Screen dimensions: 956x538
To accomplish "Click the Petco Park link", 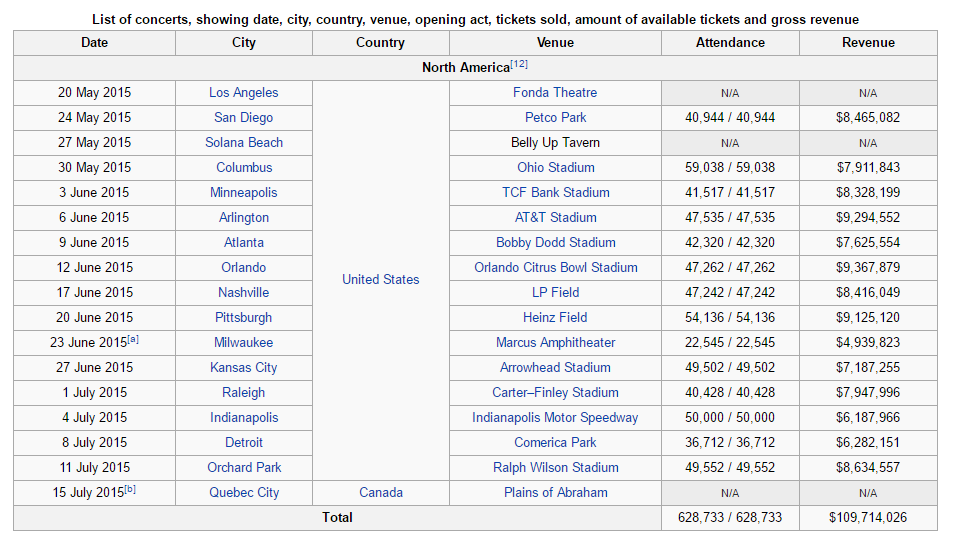I will tap(555, 118).
